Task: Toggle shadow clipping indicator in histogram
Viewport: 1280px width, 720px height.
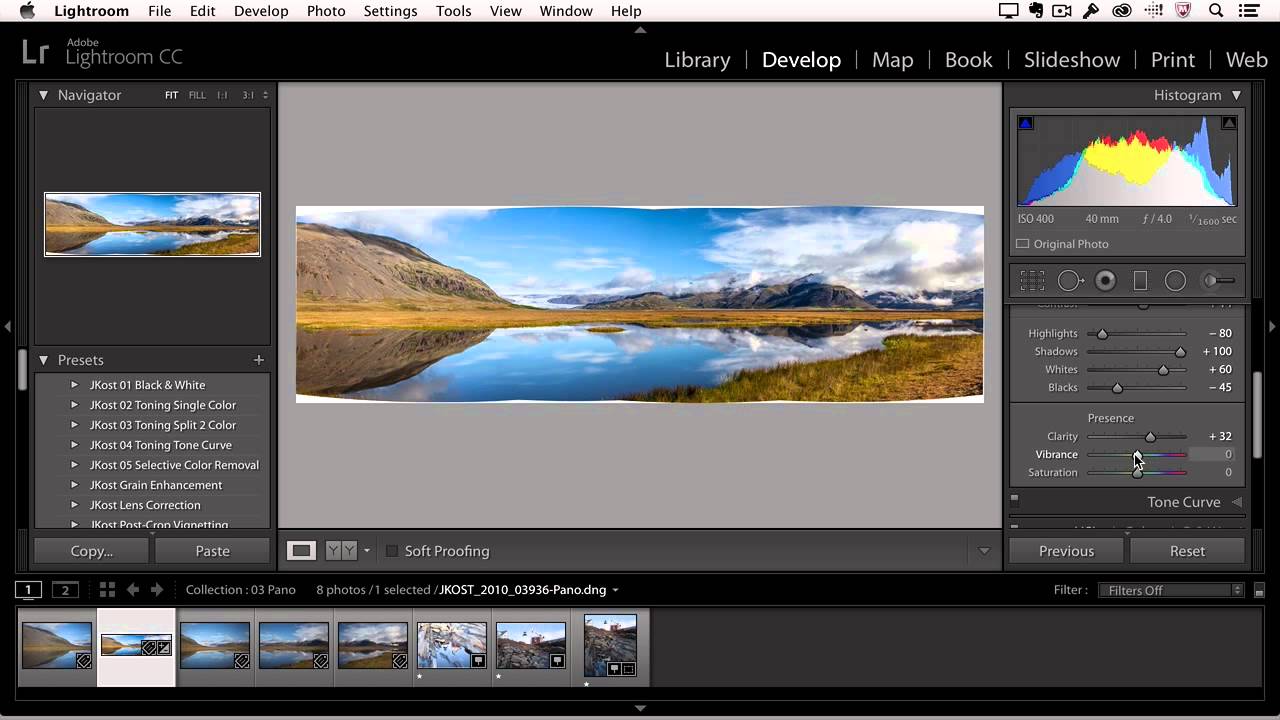Action: (1025, 123)
